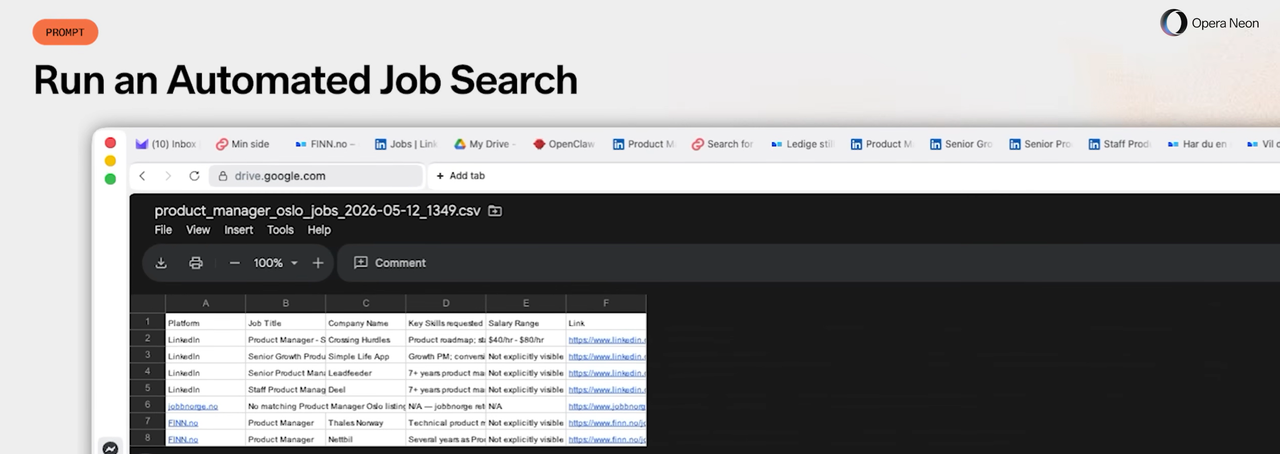The width and height of the screenshot is (1280, 454).
Task: Open the Tools menu
Action: 280,230
